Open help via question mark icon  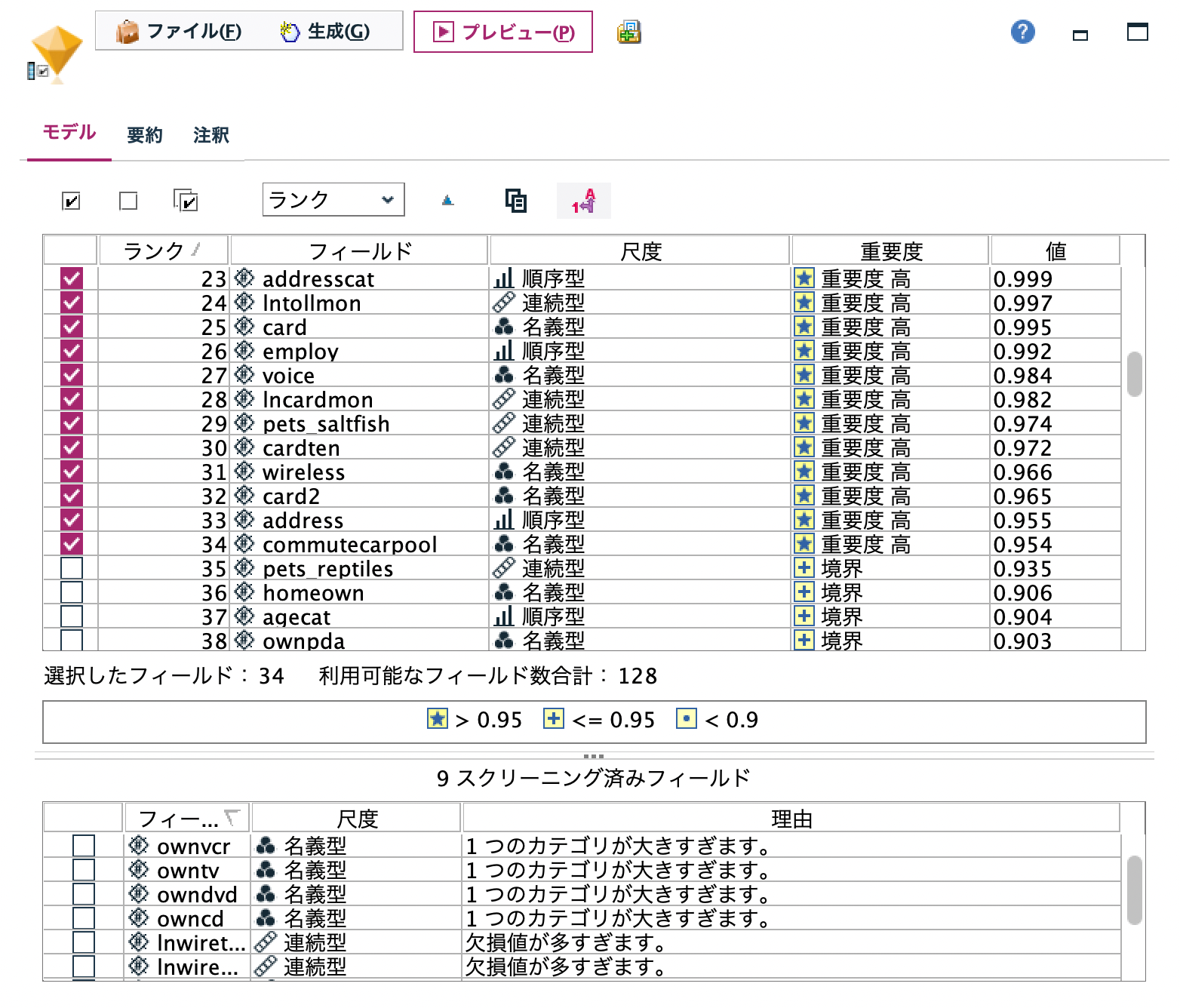click(1022, 32)
